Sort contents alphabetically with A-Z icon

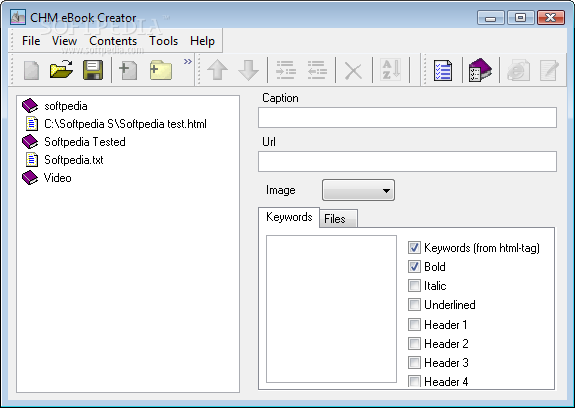[391, 69]
